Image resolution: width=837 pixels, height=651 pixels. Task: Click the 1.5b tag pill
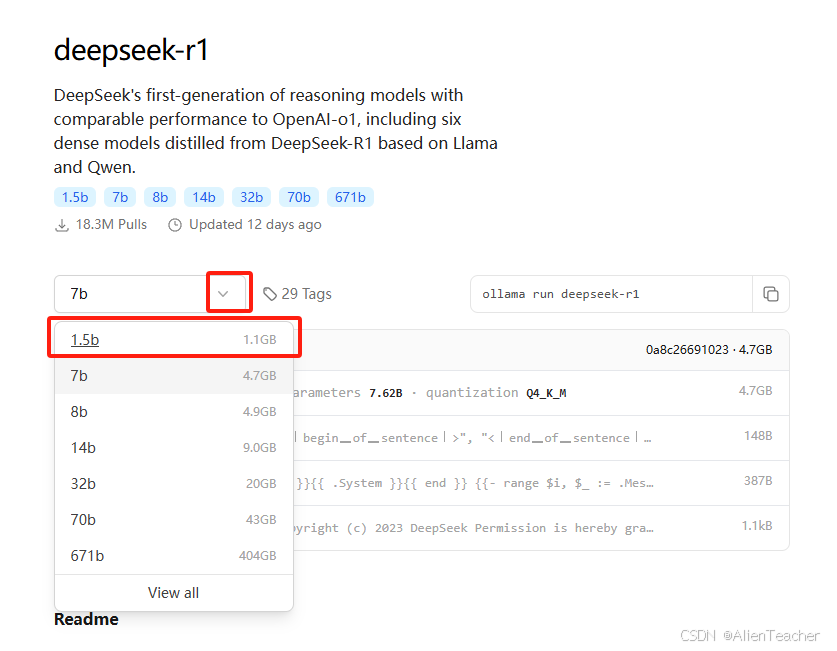75,197
